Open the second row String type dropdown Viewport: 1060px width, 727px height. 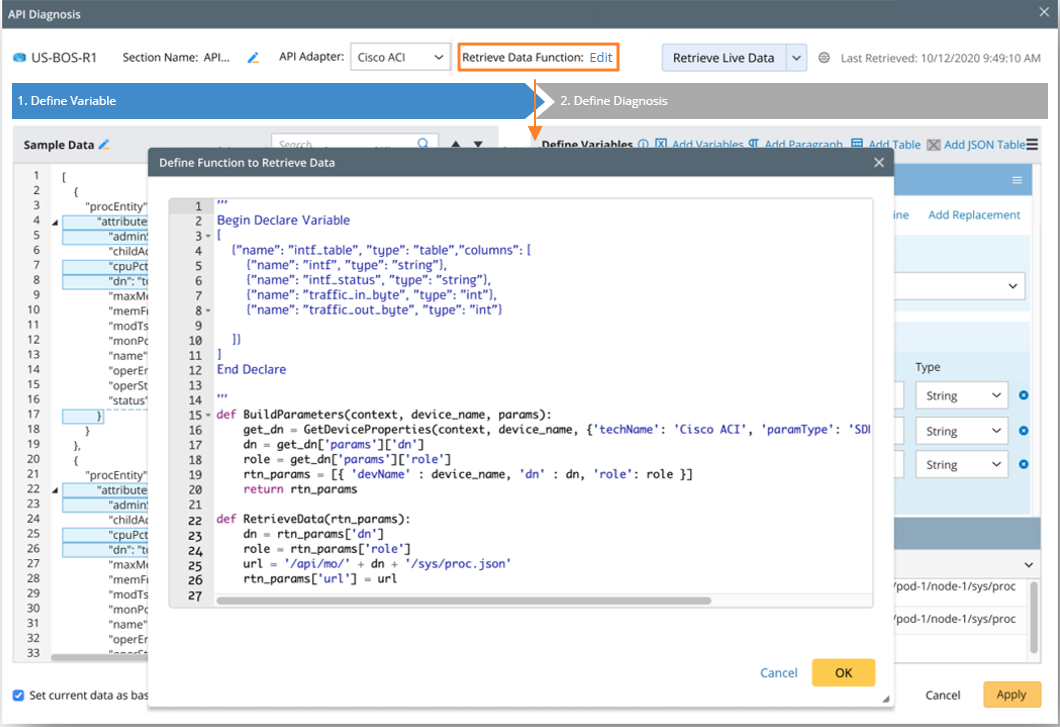(x=960, y=431)
